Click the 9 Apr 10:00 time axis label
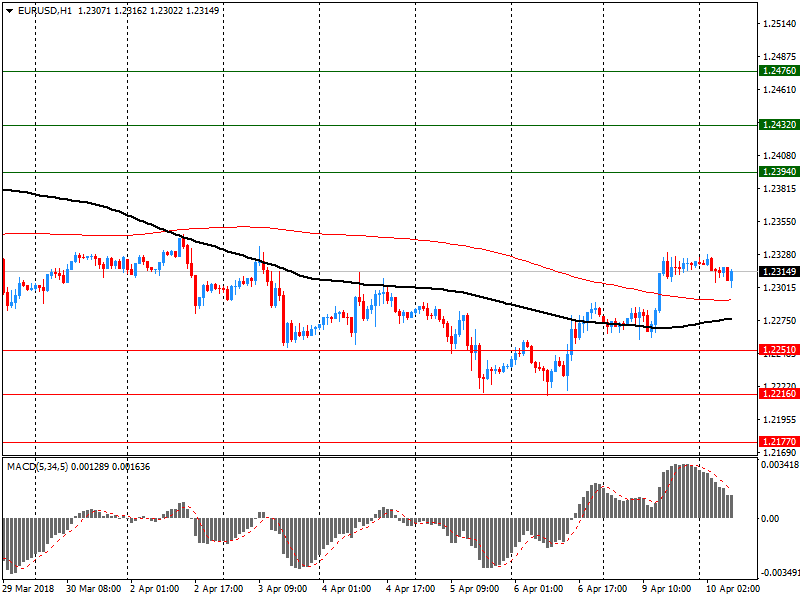 [x=666, y=588]
